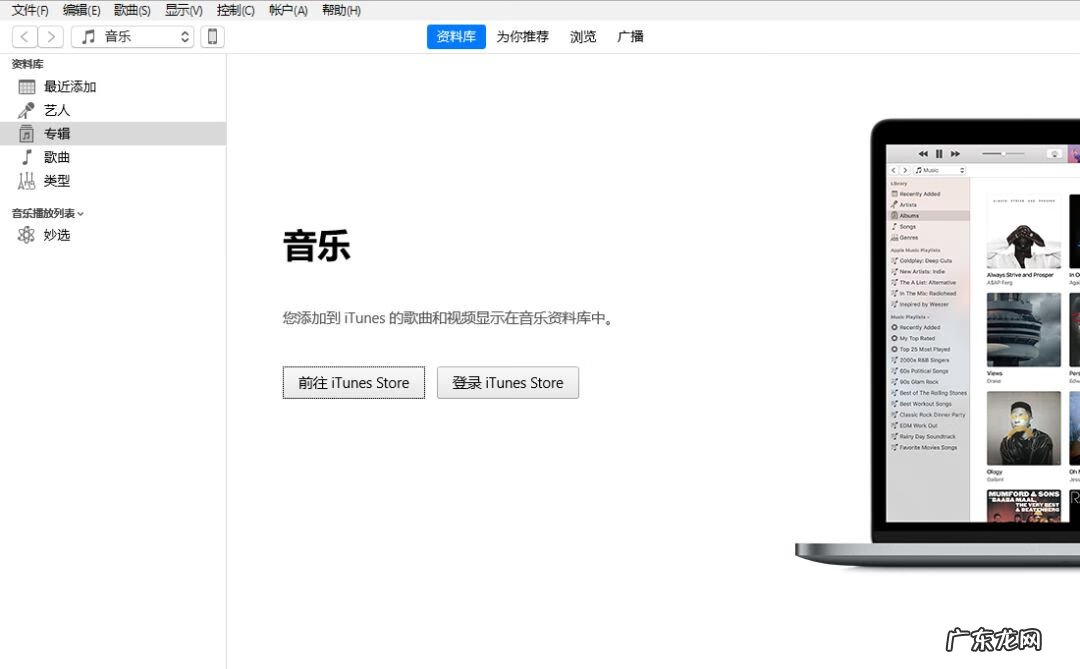The width and height of the screenshot is (1080, 669).
Task: Select 专辑 in the sidebar
Action: tap(113, 134)
